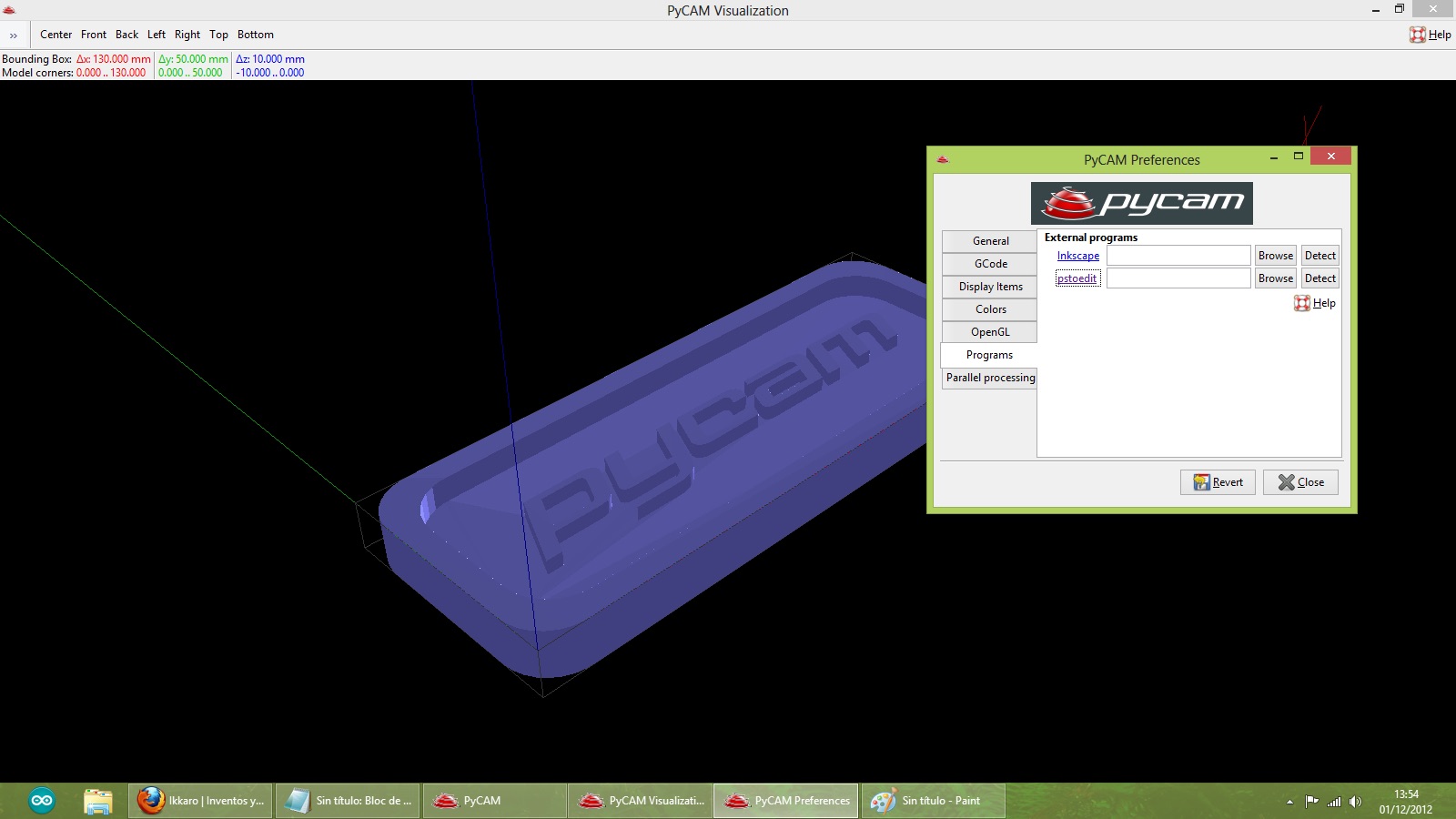Switch to PyCAM main window in taskbar
Image resolution: width=1456 pixels, height=819 pixels.
[x=495, y=801]
